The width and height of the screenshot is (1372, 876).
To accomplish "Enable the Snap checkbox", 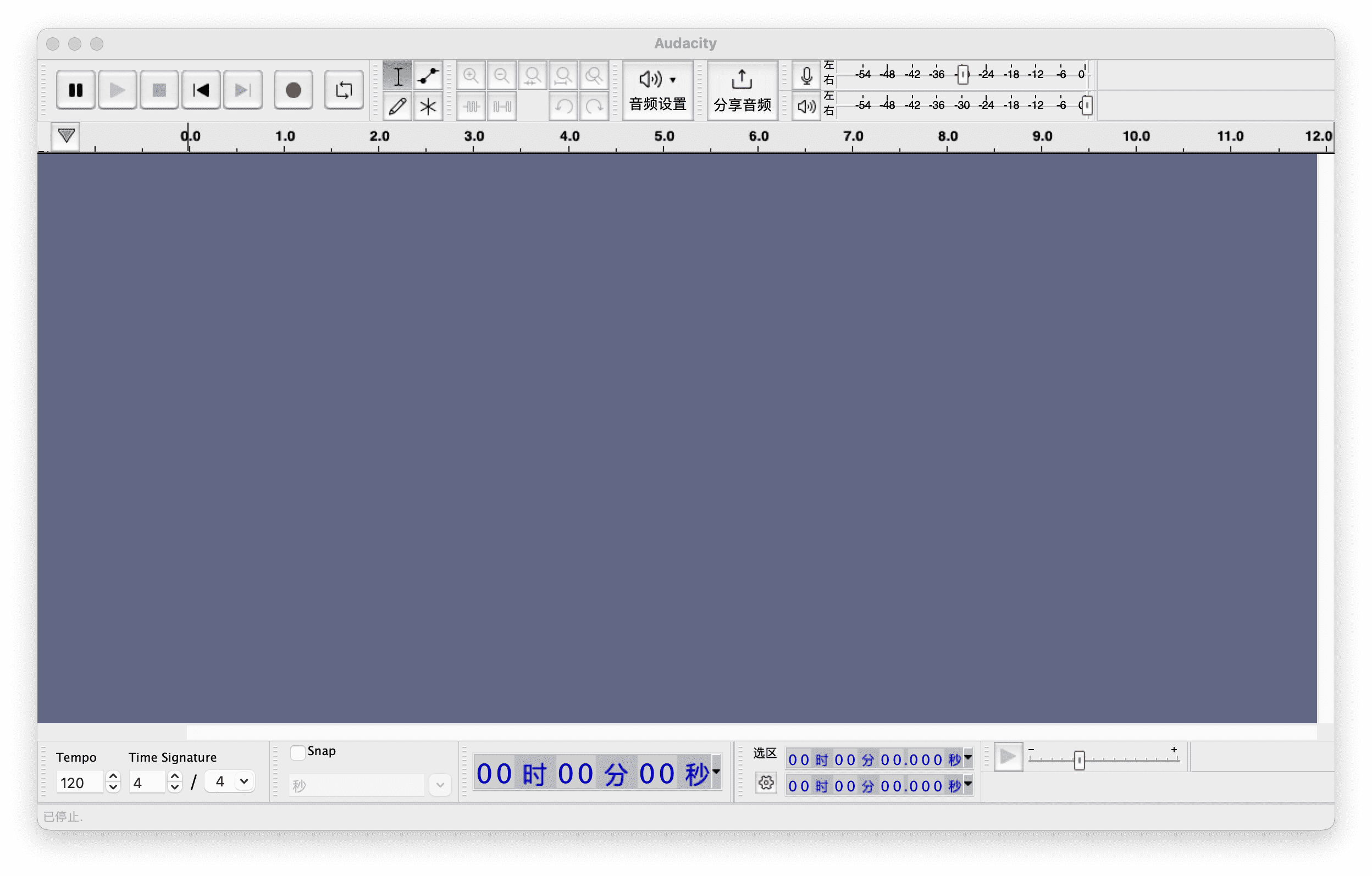I will [x=297, y=752].
